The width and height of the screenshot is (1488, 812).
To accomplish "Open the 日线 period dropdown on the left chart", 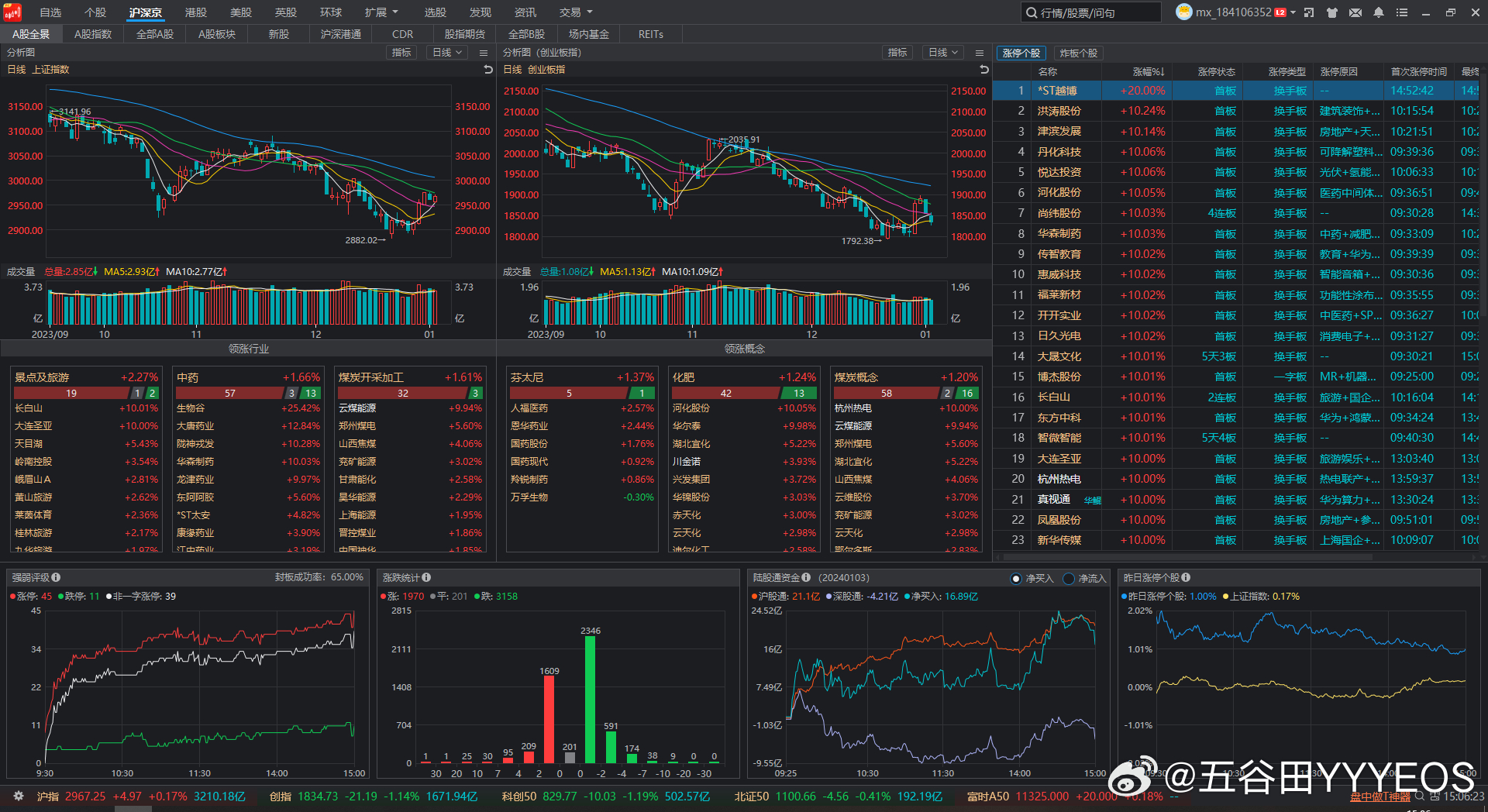I will pyautogui.click(x=446, y=52).
